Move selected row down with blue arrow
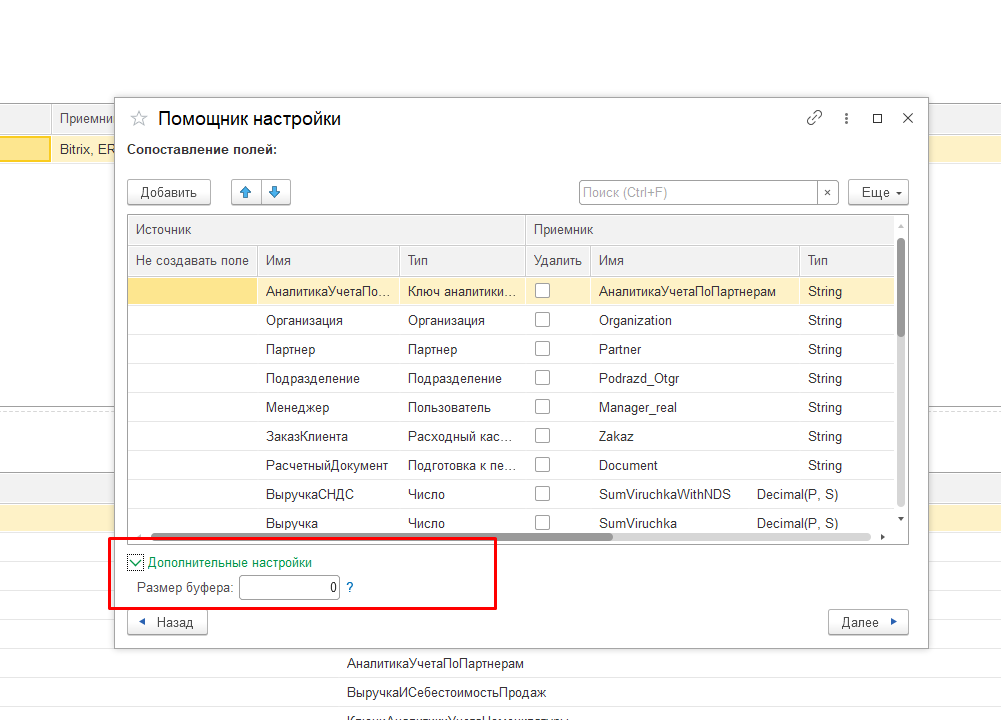 (x=275, y=192)
